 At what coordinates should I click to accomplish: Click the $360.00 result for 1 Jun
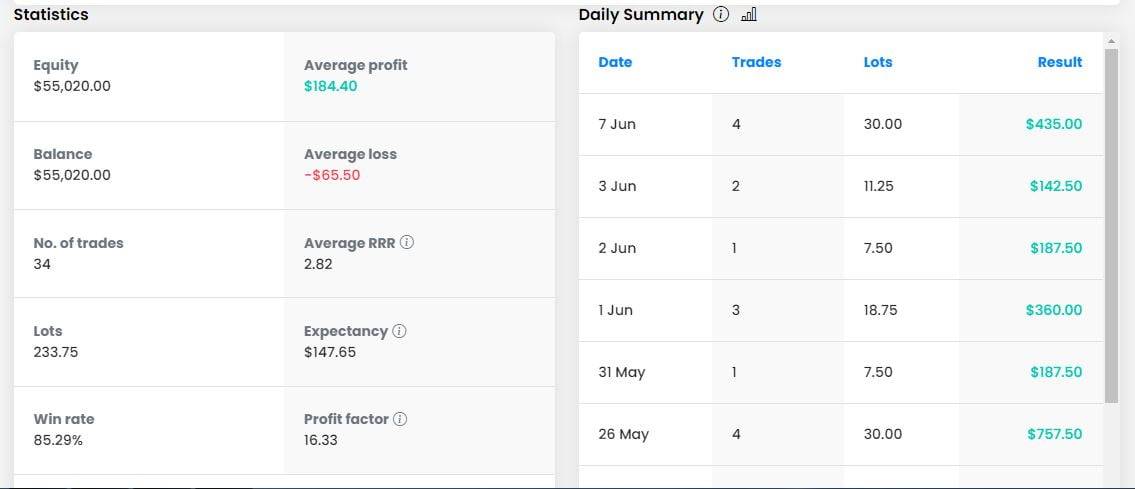(x=1054, y=310)
